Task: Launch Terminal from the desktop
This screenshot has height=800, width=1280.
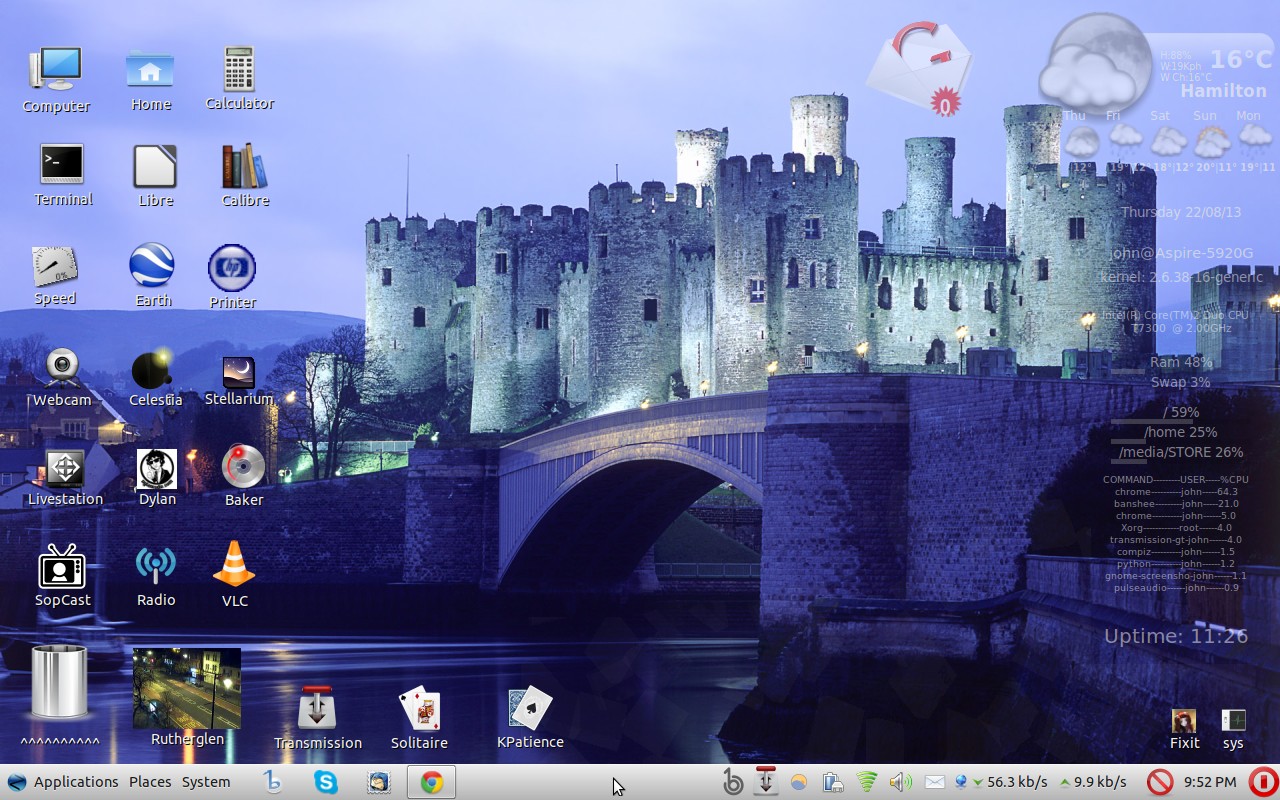Action: point(62,165)
